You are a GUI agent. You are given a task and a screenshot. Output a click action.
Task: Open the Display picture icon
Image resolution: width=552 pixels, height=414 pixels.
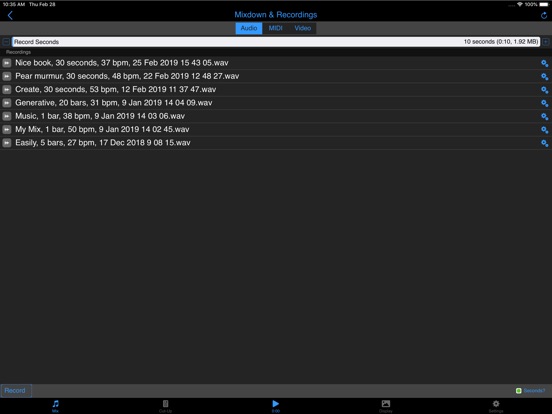click(386, 403)
